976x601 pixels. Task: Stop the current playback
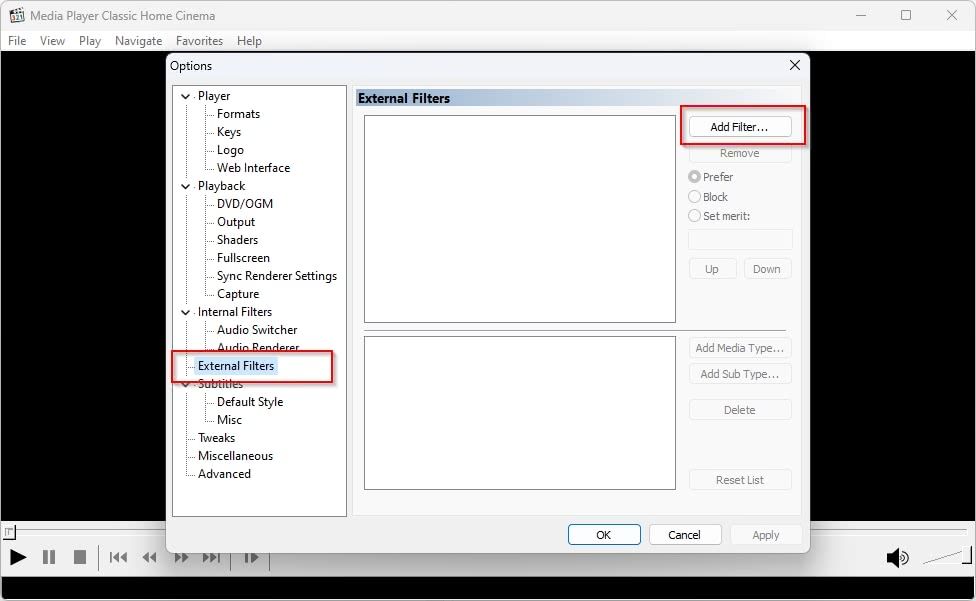(x=79, y=557)
